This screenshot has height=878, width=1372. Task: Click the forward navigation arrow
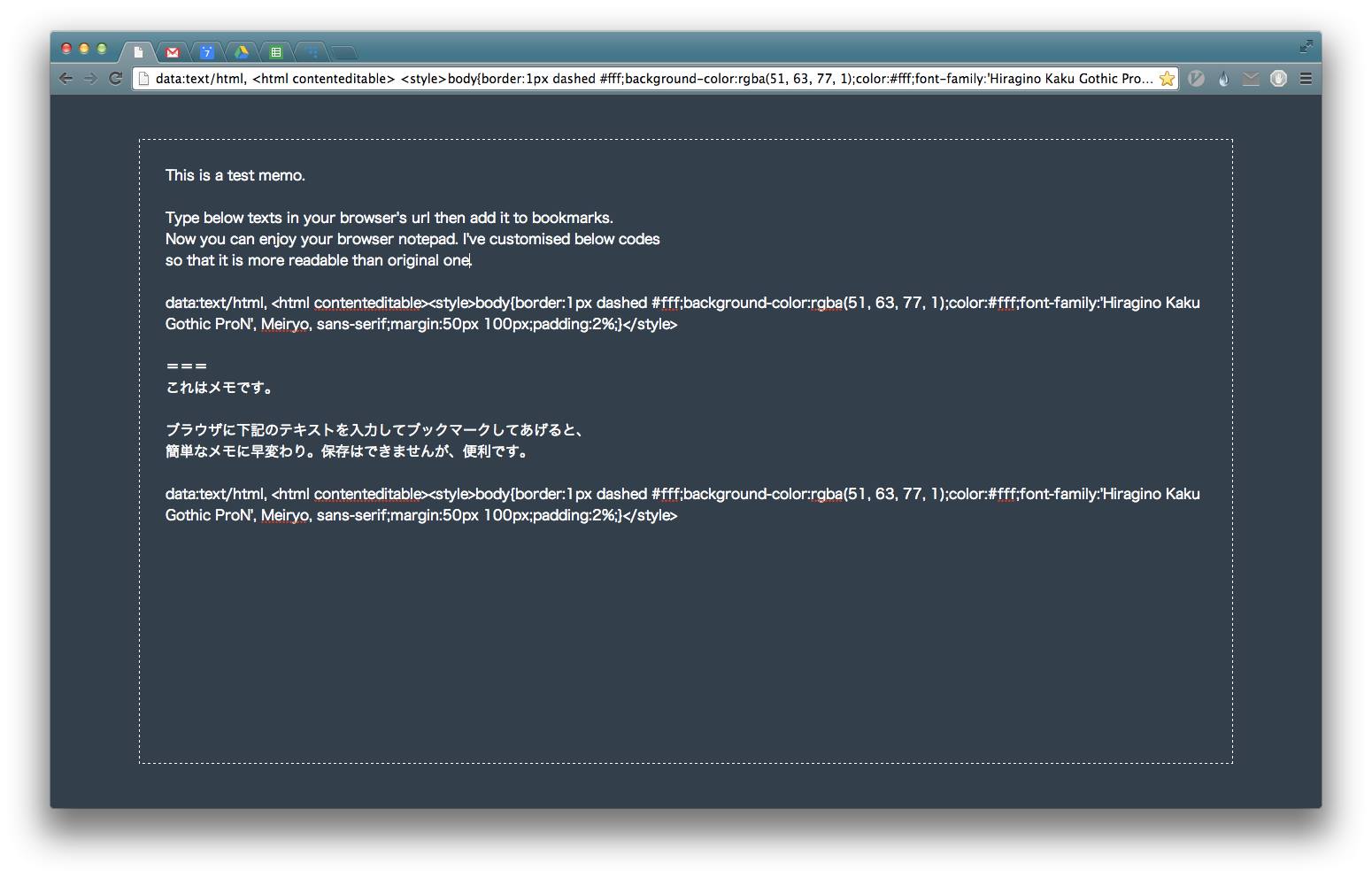pyautogui.click(x=90, y=79)
